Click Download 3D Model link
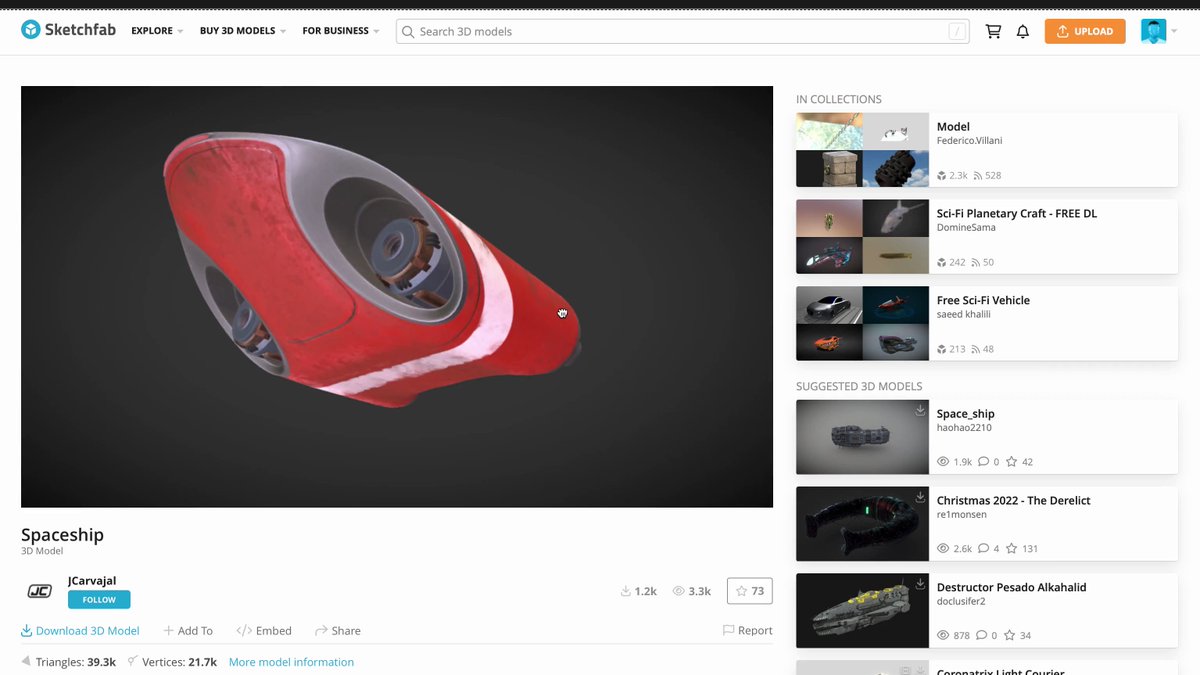1200x675 pixels. pos(80,631)
